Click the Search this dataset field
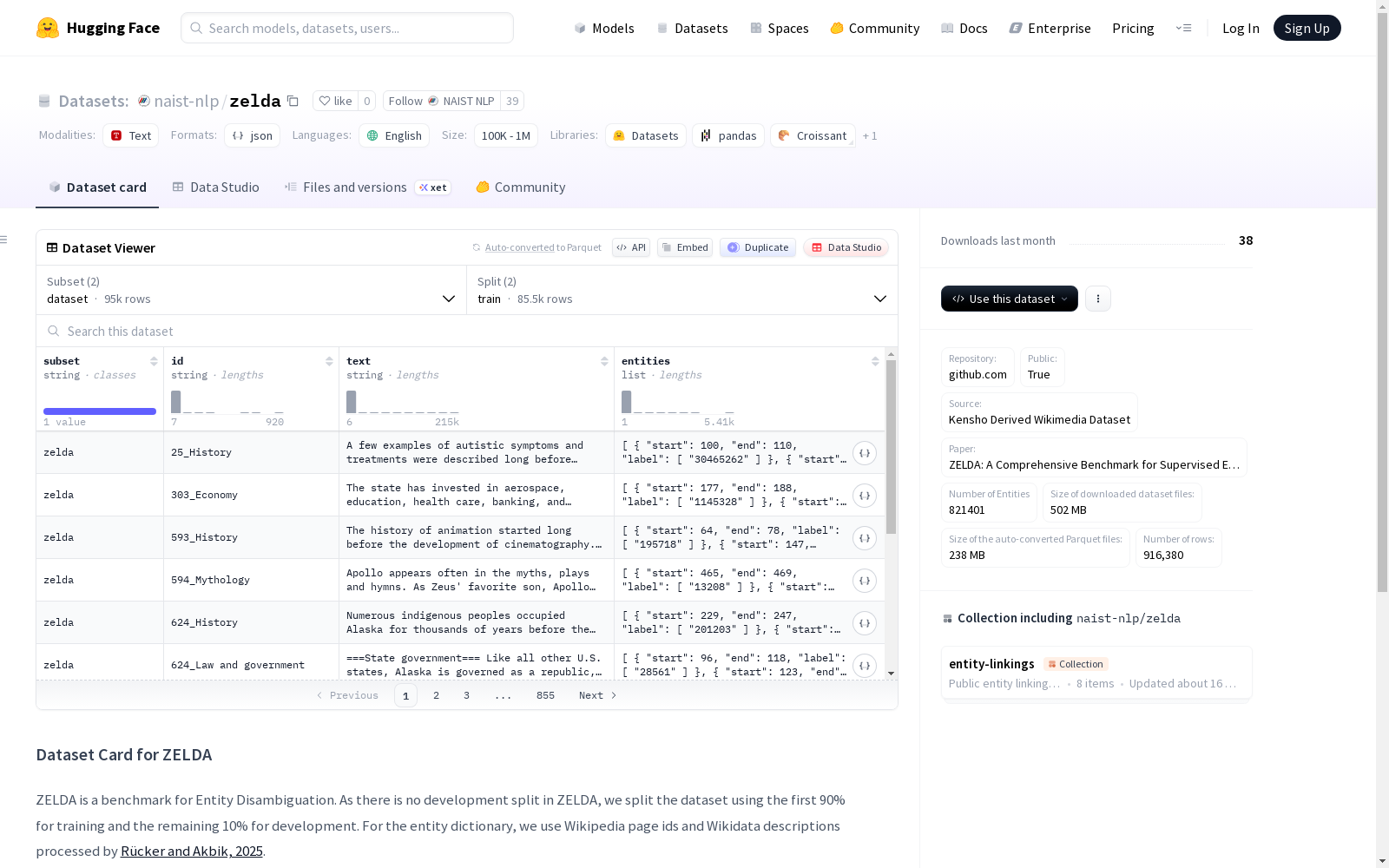 (x=467, y=331)
